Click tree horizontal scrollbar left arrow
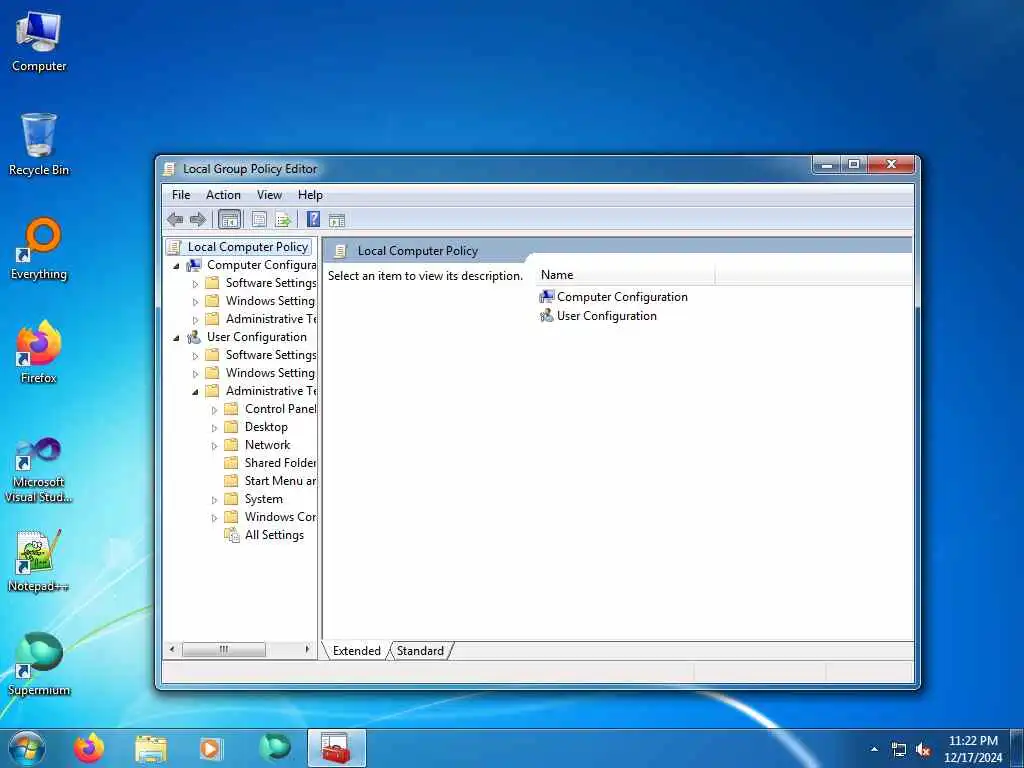1024x768 pixels. pos(172,649)
